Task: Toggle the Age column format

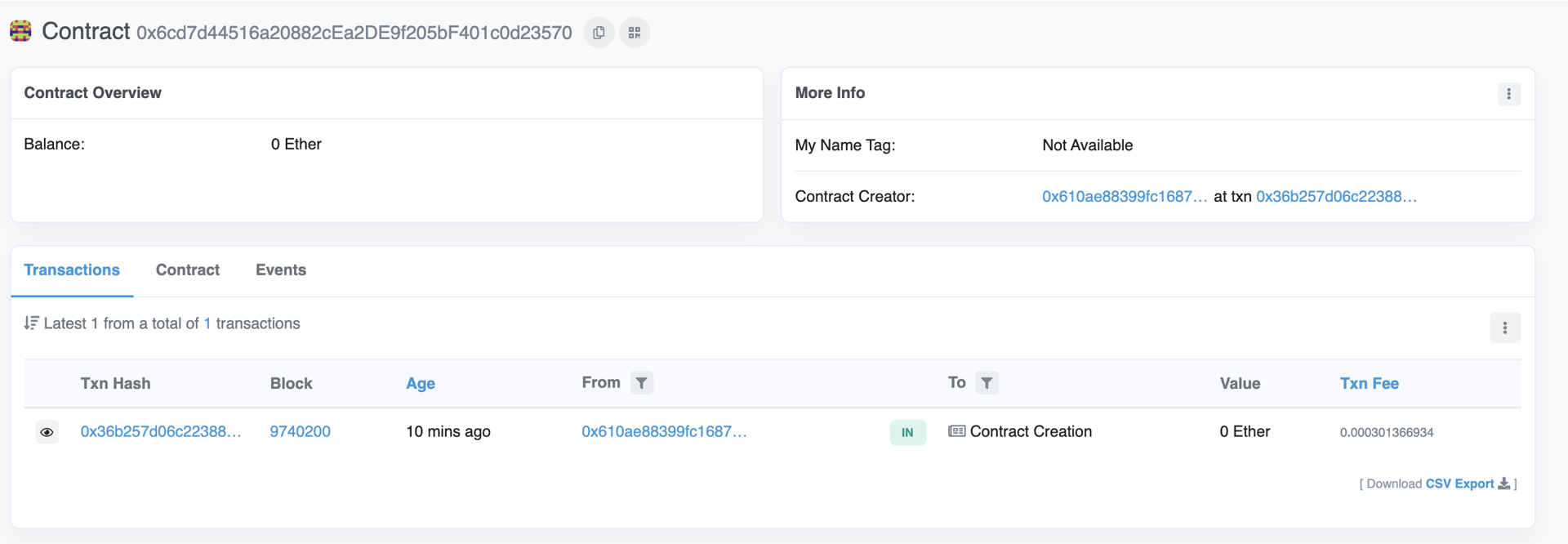Action: click(421, 383)
